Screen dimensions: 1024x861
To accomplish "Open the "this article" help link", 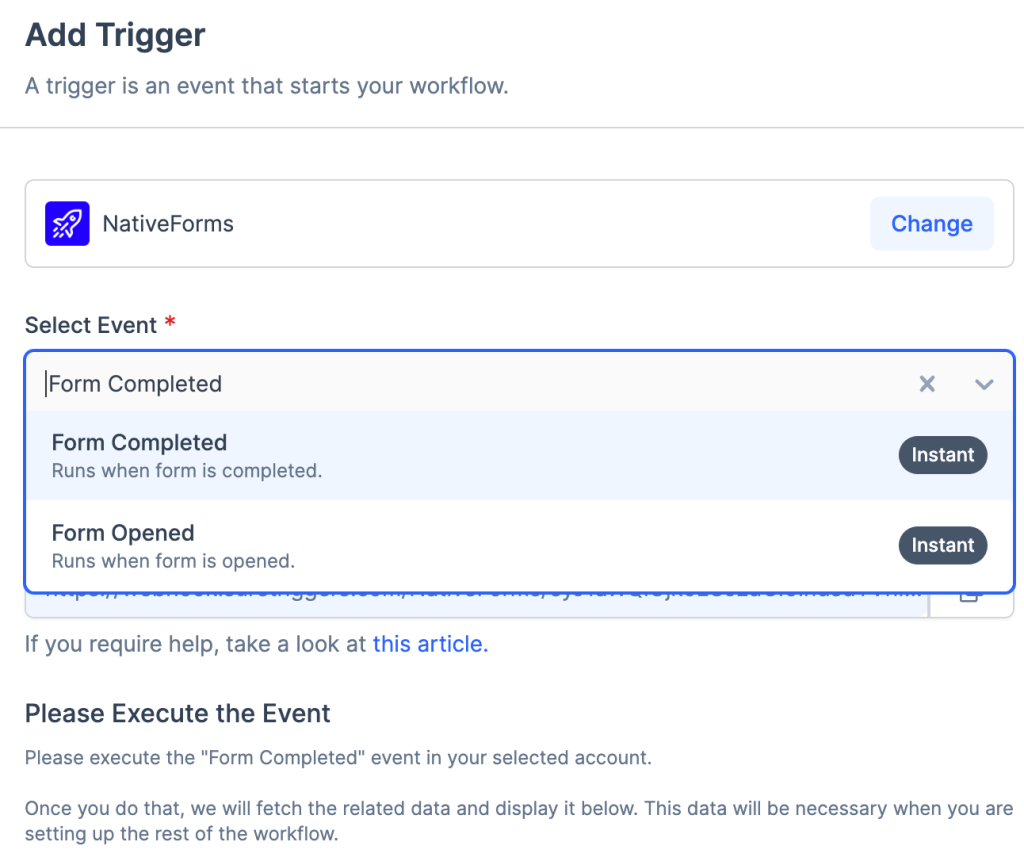I will click(430, 644).
